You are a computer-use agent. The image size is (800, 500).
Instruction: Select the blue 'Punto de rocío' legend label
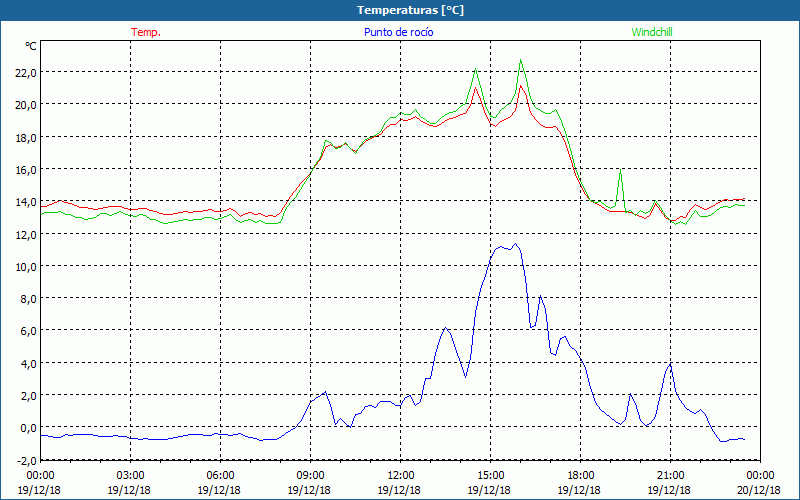(x=398, y=32)
